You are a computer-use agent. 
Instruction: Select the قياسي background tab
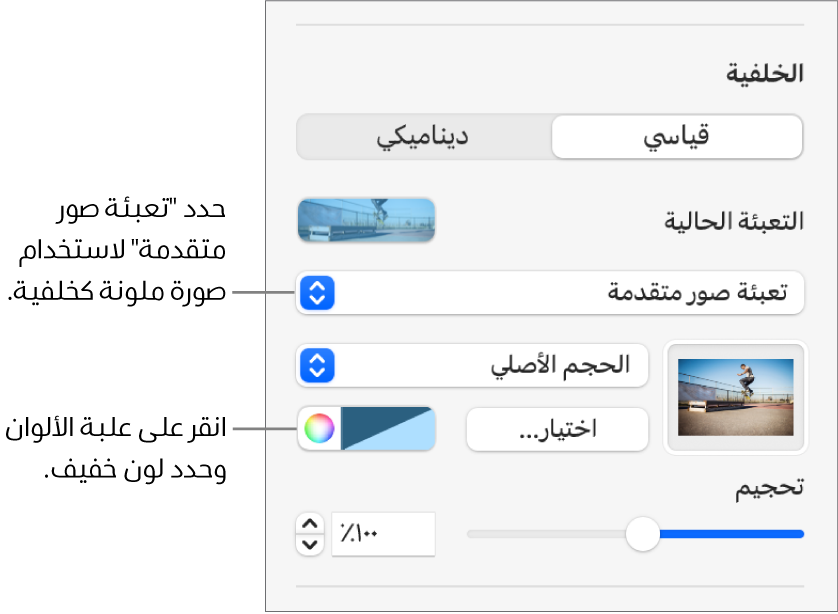677,137
